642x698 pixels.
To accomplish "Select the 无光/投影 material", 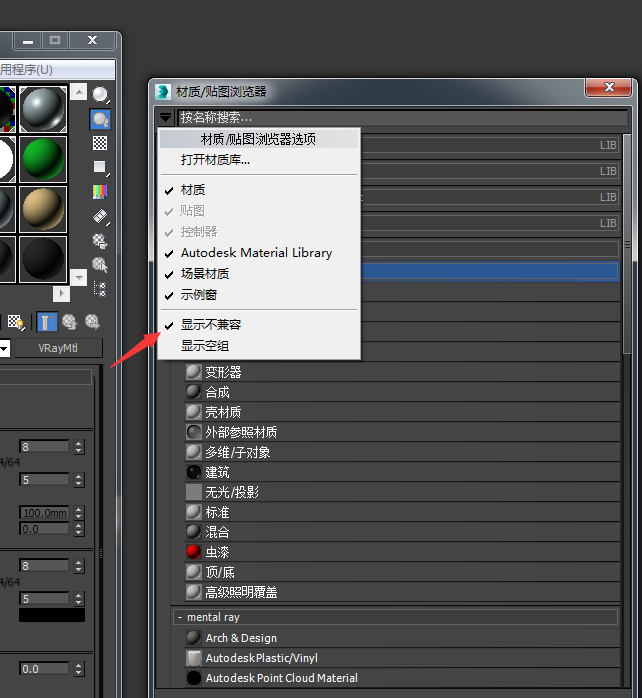I will coord(402,492).
